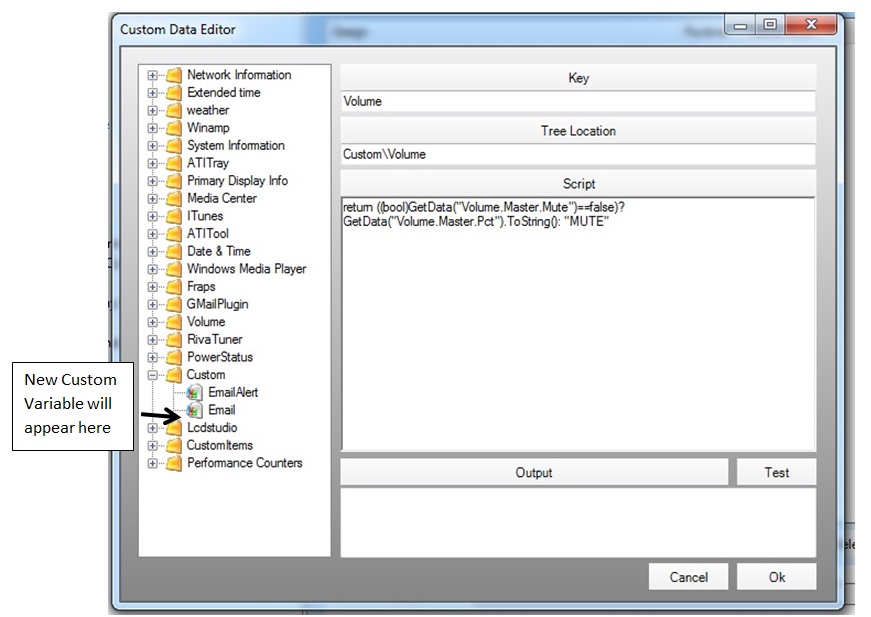This screenshot has height=617, width=871.
Task: Expand the Extended time node
Action: (152, 93)
